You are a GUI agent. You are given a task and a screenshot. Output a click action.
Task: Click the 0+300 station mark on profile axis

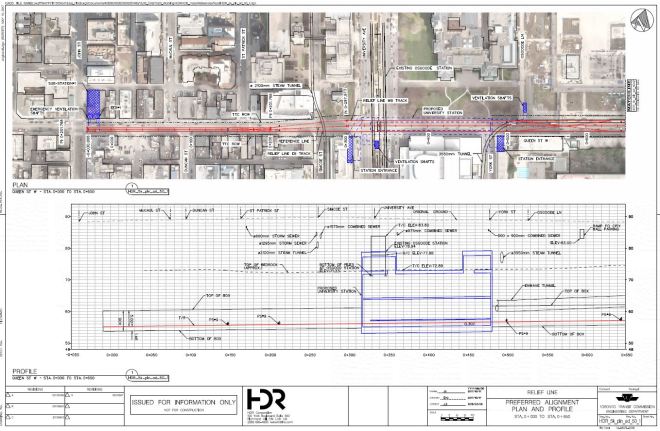coord(309,354)
